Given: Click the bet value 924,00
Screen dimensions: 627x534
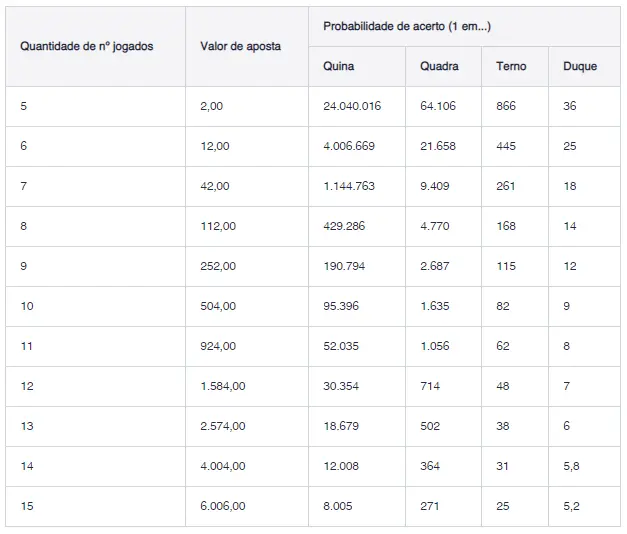Looking at the screenshot, I should tap(218, 346).
